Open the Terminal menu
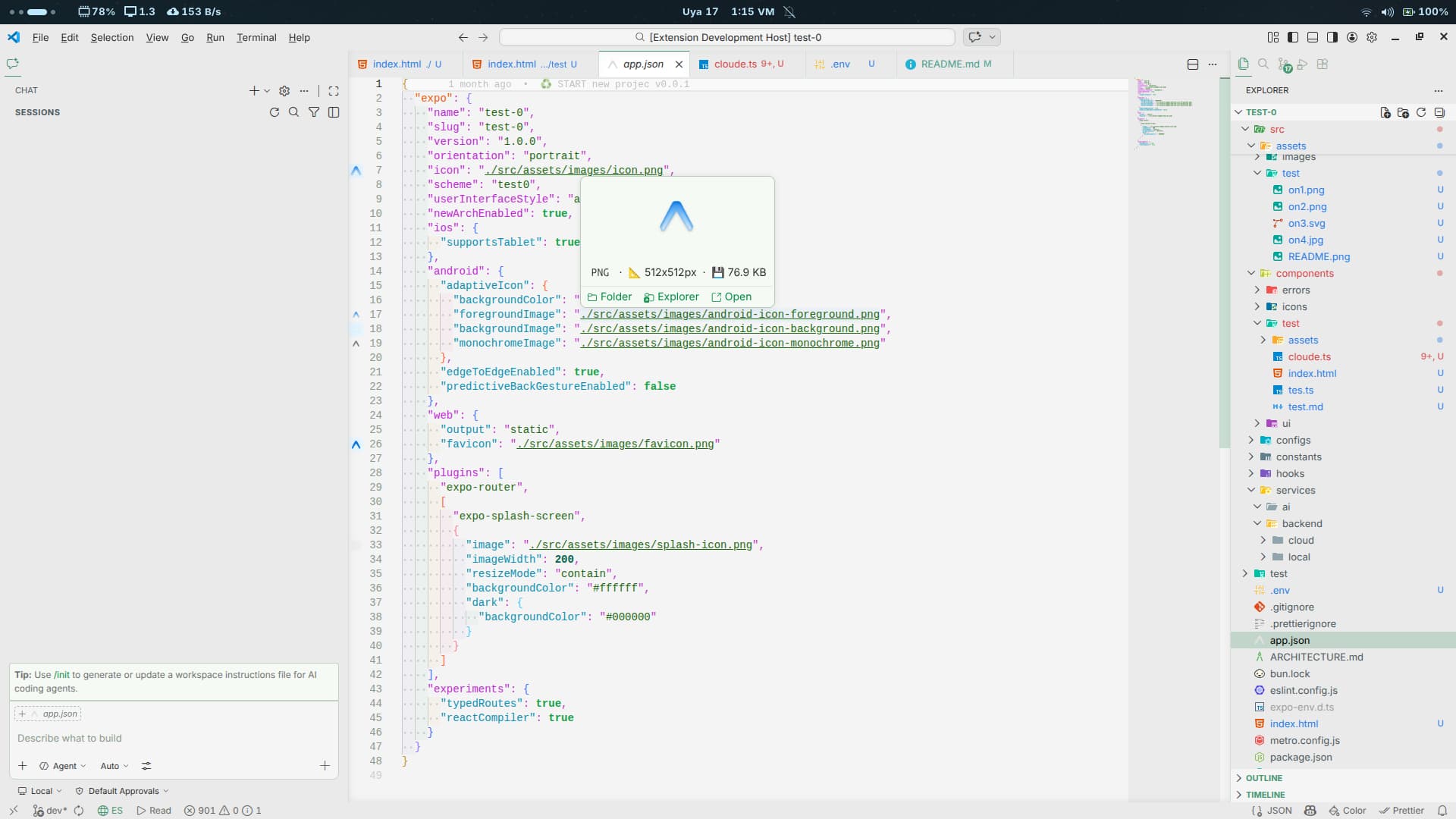This screenshot has height=819, width=1456. coord(256,37)
